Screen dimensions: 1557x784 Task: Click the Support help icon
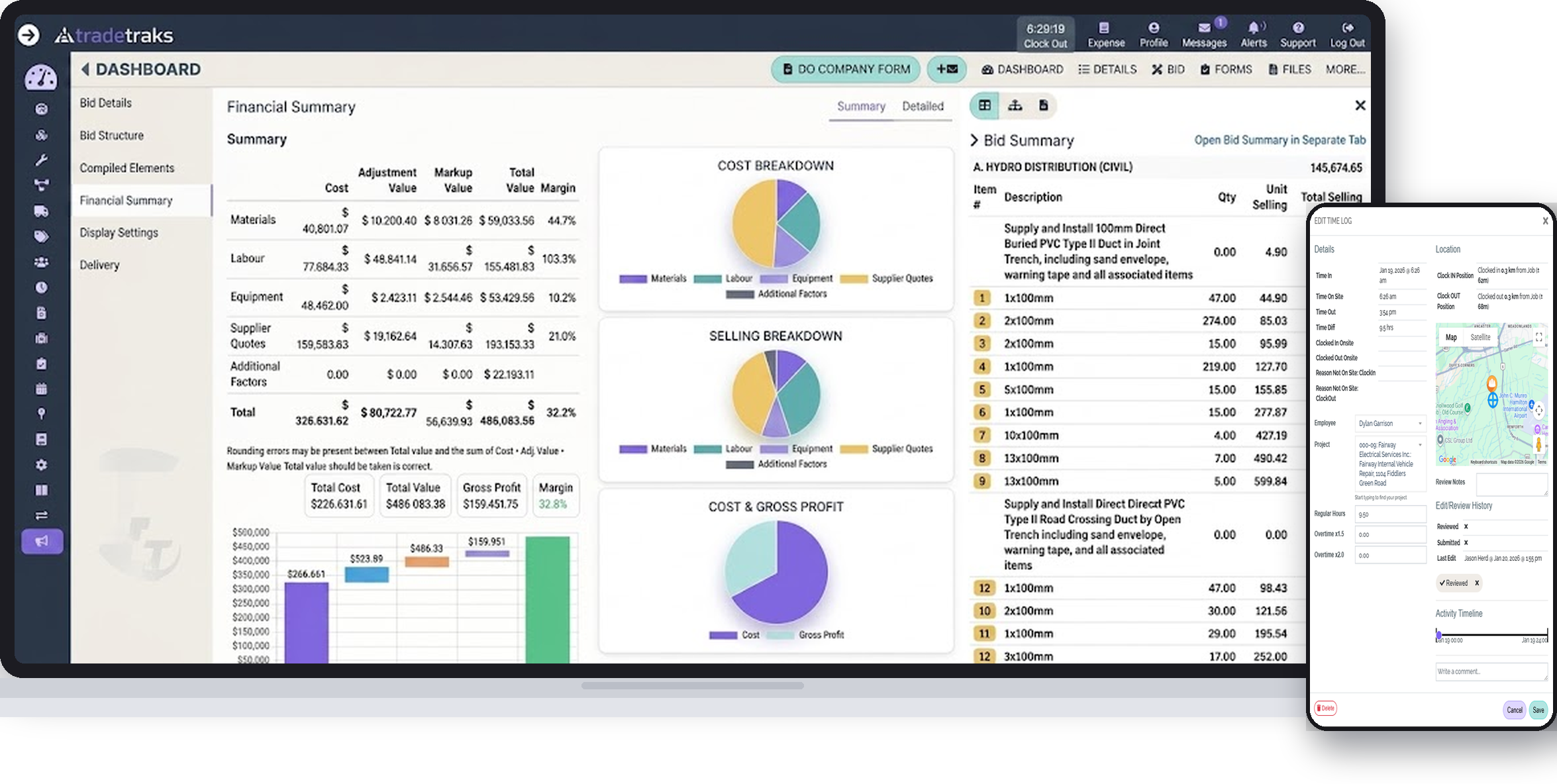[1297, 34]
